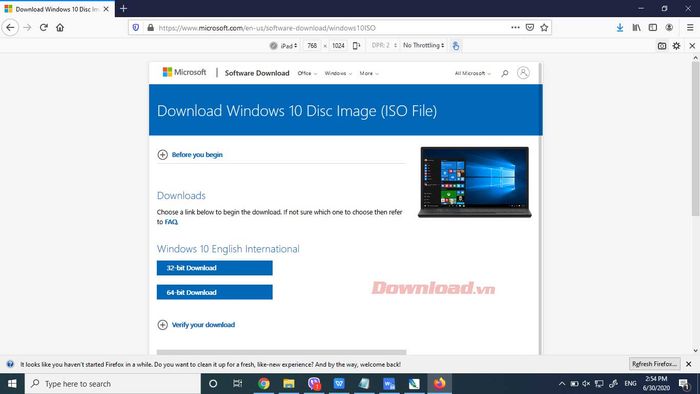
Task: Open Word from the taskbar
Action: pos(389,384)
